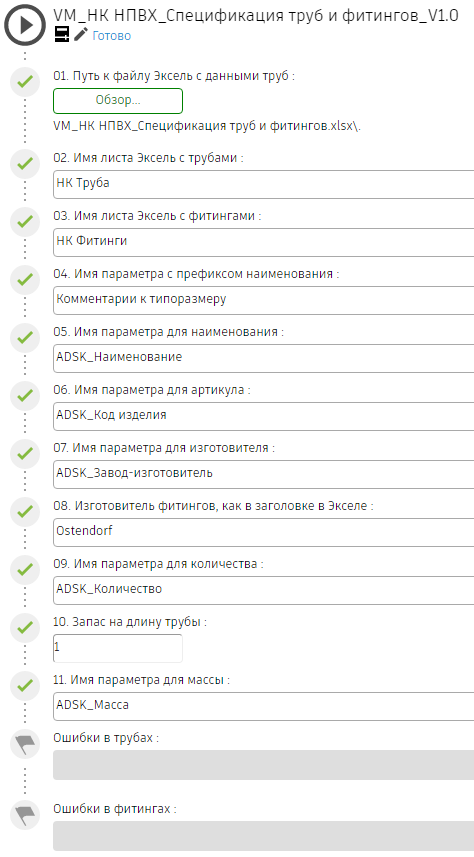The width and height of the screenshot is (474, 857).
Task: Run the script with the play button
Action: (25, 25)
